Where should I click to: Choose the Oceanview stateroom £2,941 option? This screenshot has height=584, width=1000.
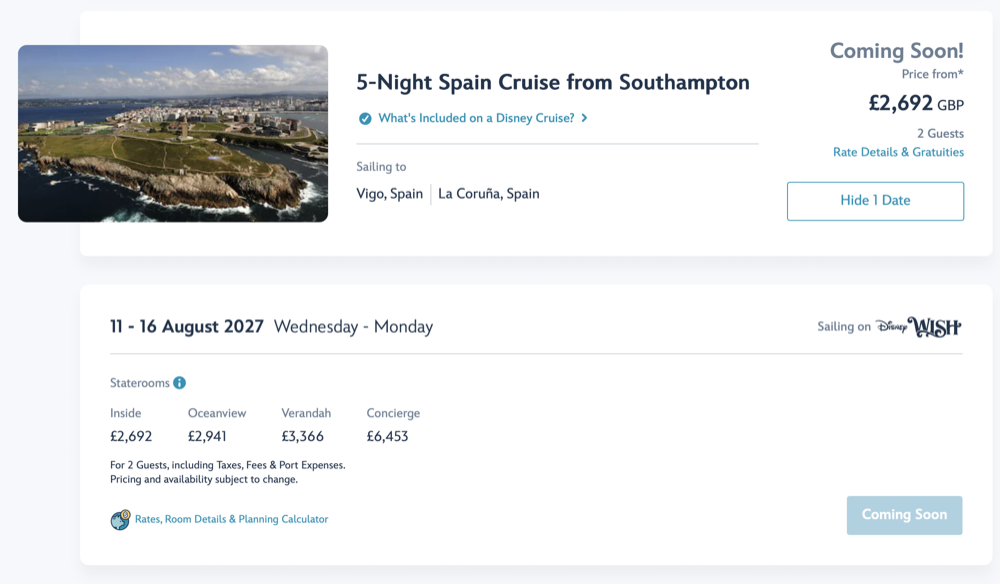216,436
